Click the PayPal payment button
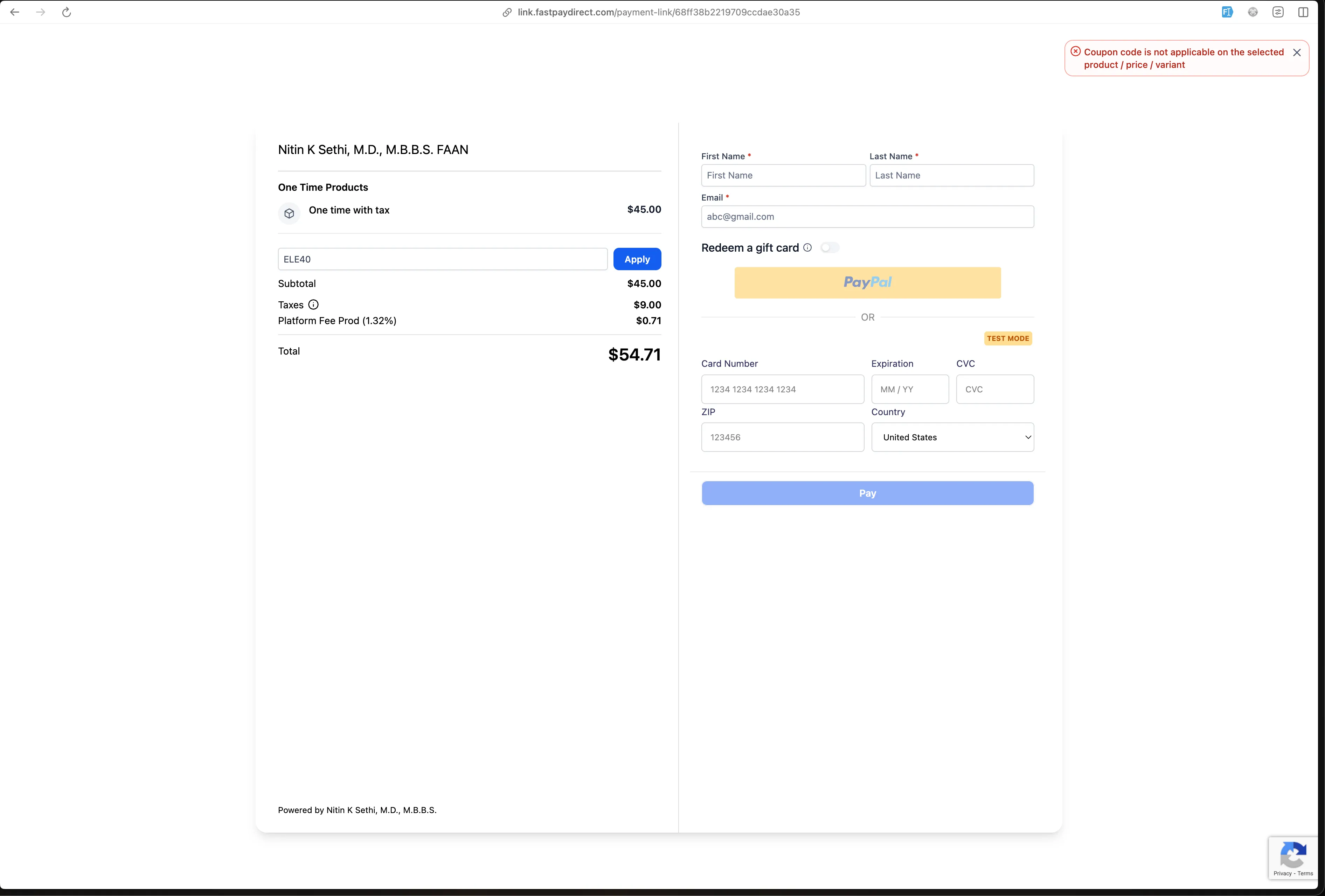 pyautogui.click(x=867, y=282)
